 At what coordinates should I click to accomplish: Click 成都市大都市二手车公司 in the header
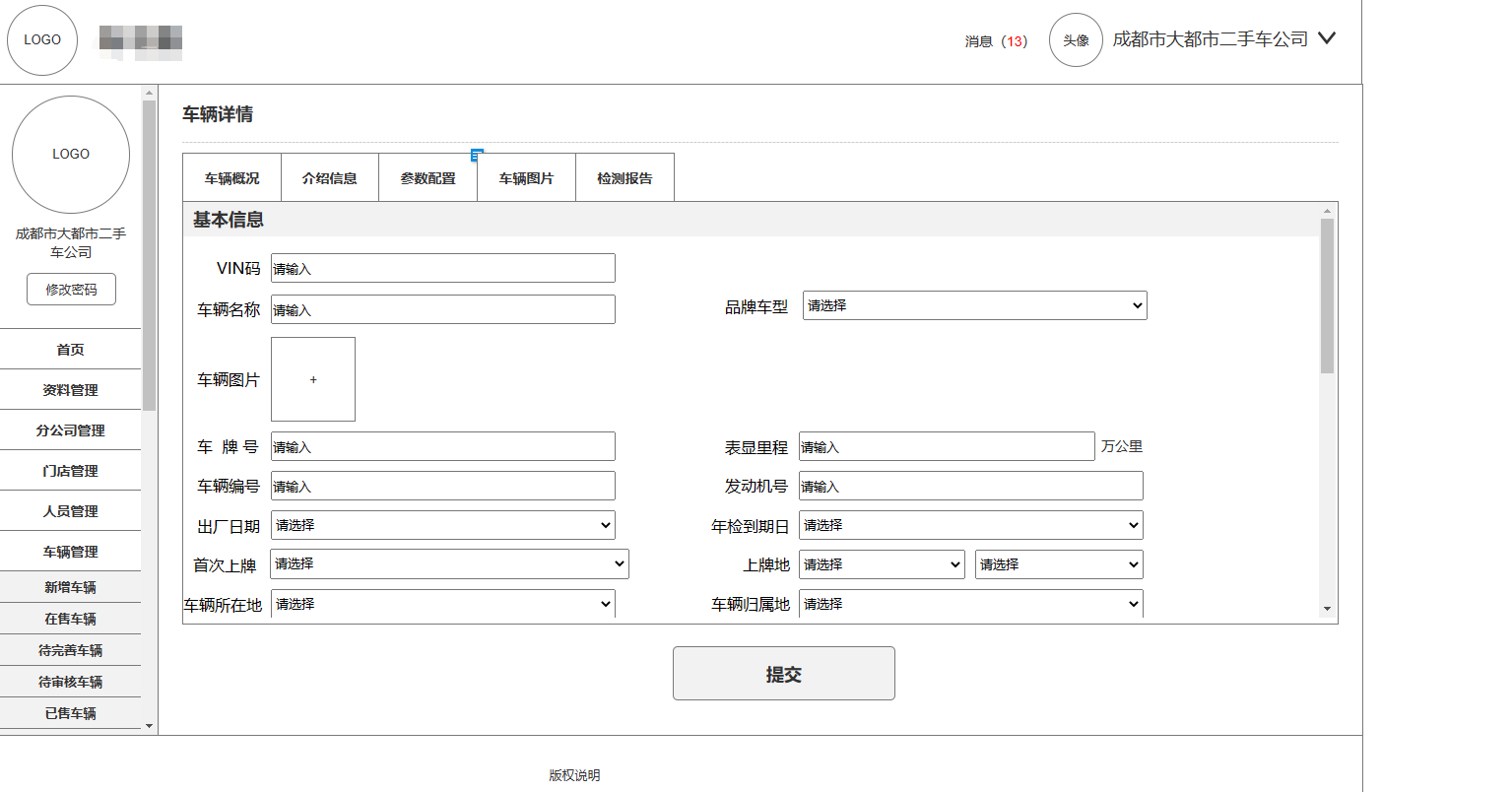(x=1211, y=39)
